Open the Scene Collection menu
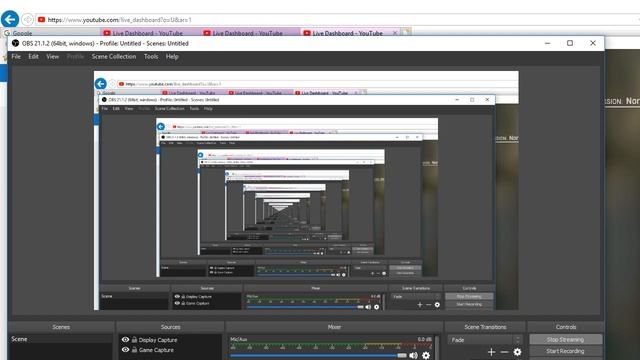 coord(114,56)
